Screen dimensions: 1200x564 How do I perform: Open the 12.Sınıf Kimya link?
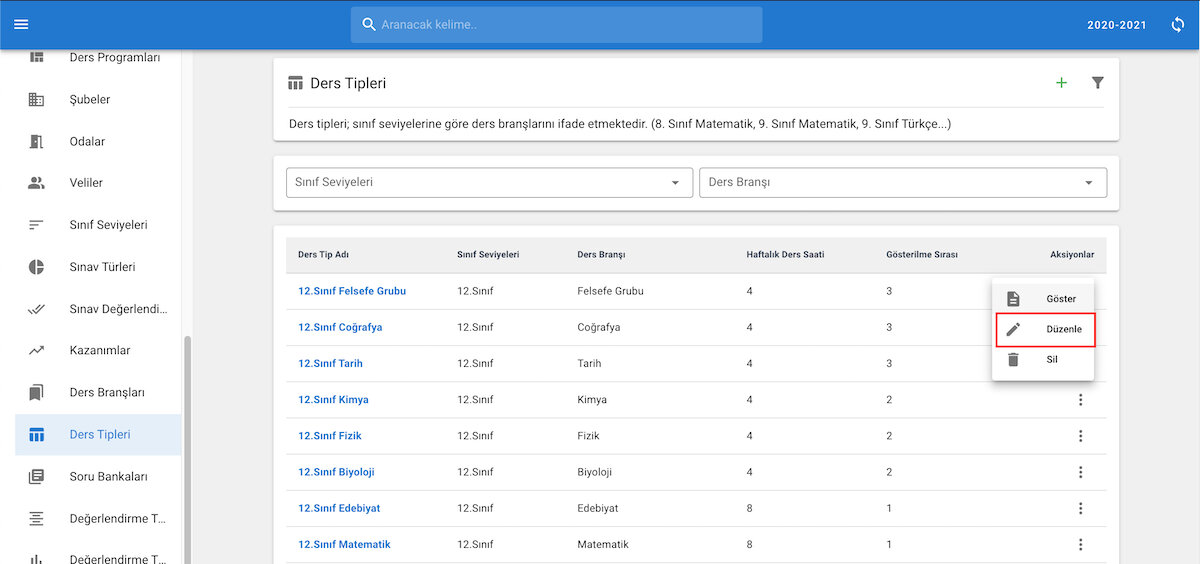pos(333,400)
